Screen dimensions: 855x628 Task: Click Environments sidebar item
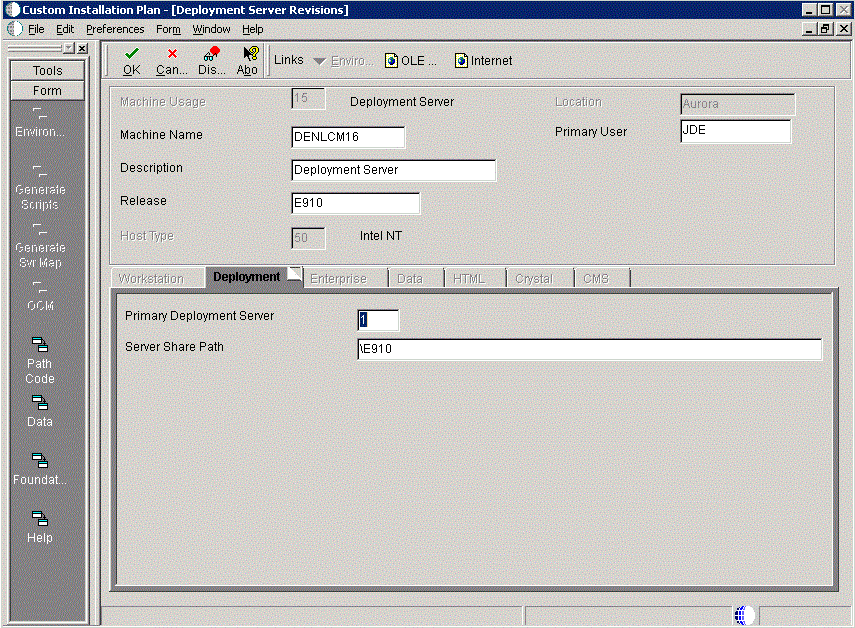[40, 124]
